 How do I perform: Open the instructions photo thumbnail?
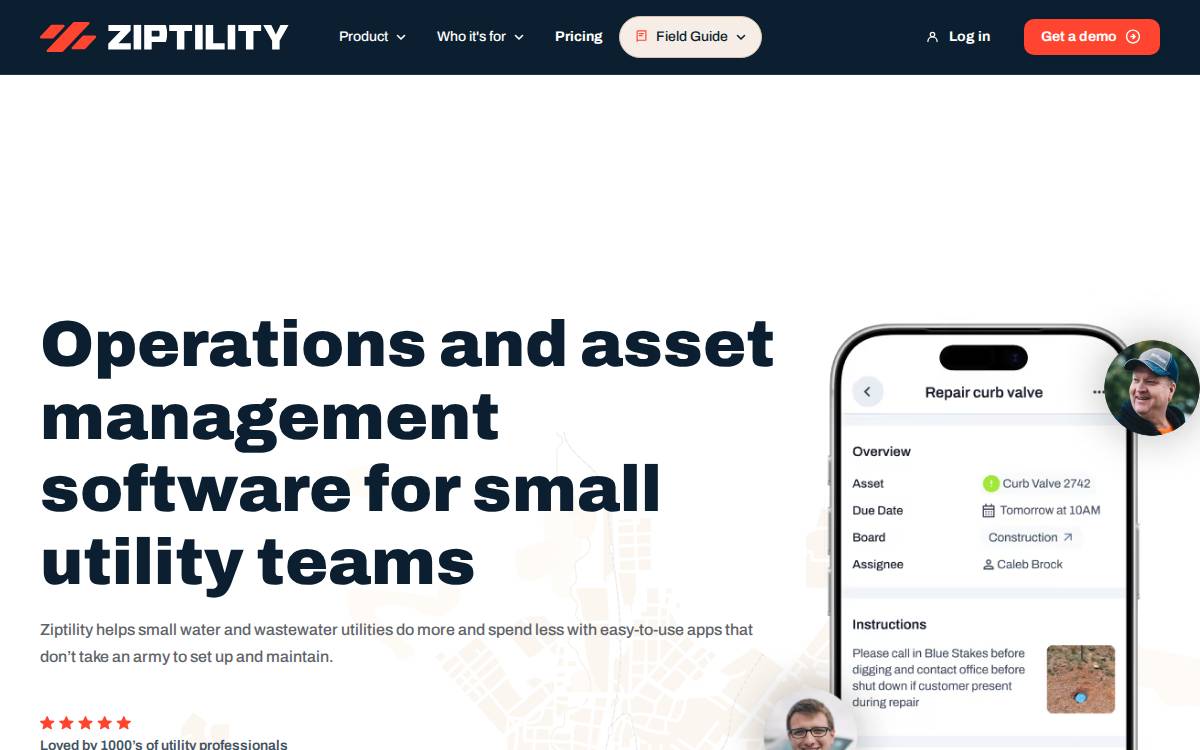coord(1081,679)
